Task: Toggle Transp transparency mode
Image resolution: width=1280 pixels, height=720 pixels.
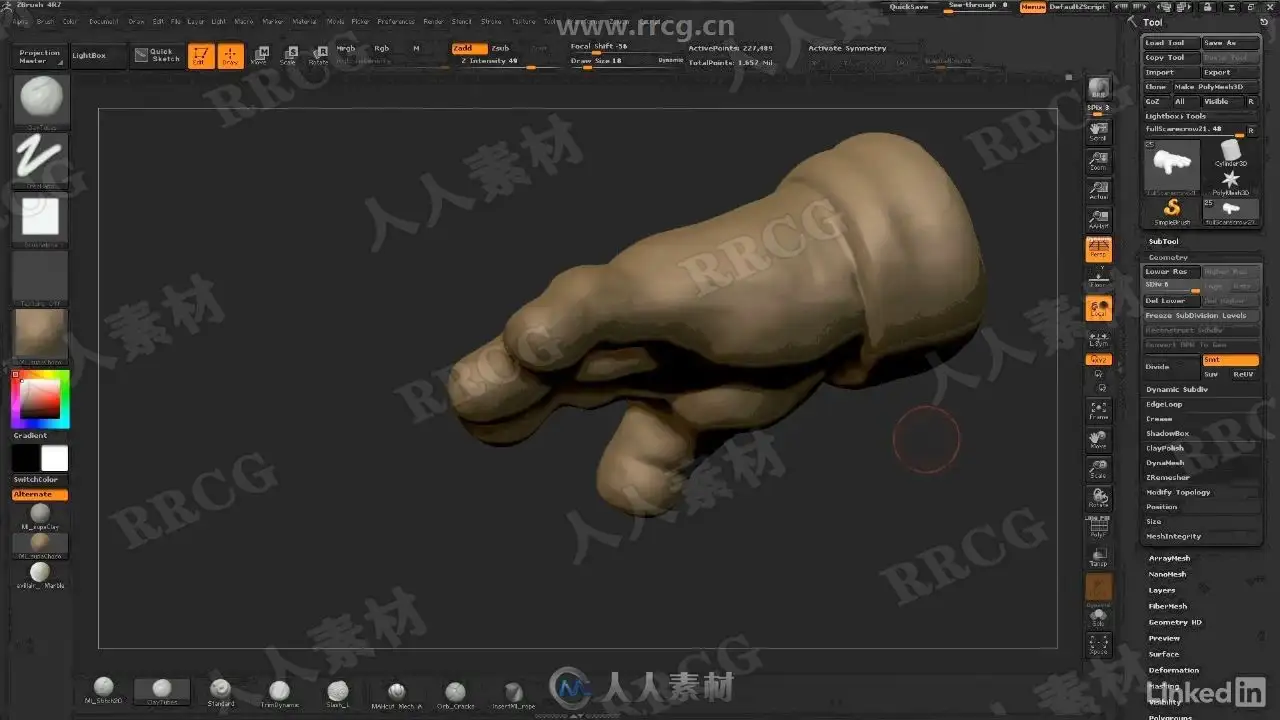Action: click(1099, 557)
